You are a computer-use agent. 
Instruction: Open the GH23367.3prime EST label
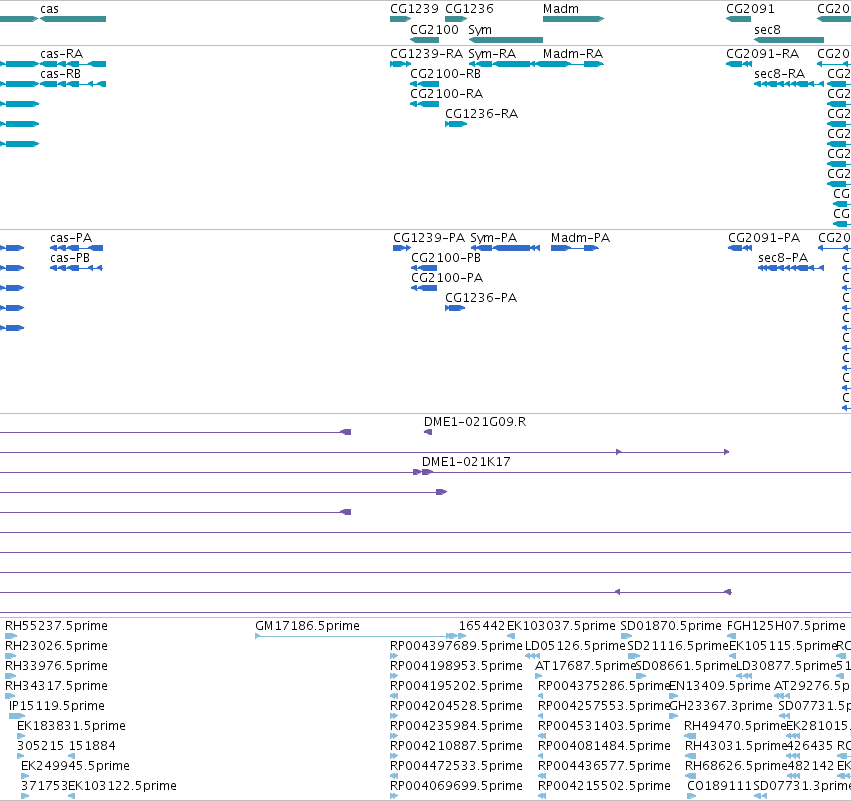(721, 707)
